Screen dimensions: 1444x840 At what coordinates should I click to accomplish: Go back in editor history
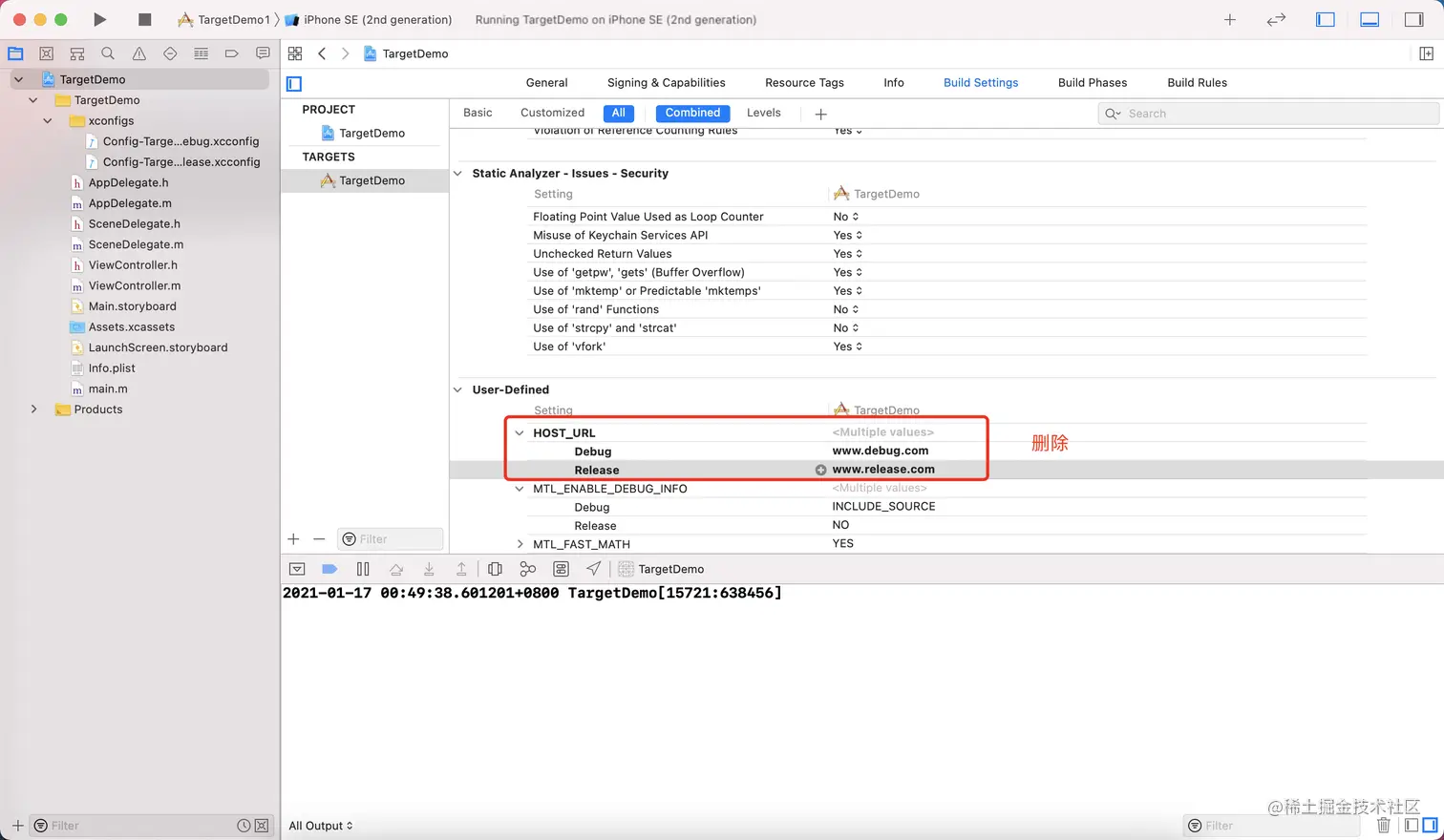pyautogui.click(x=322, y=53)
